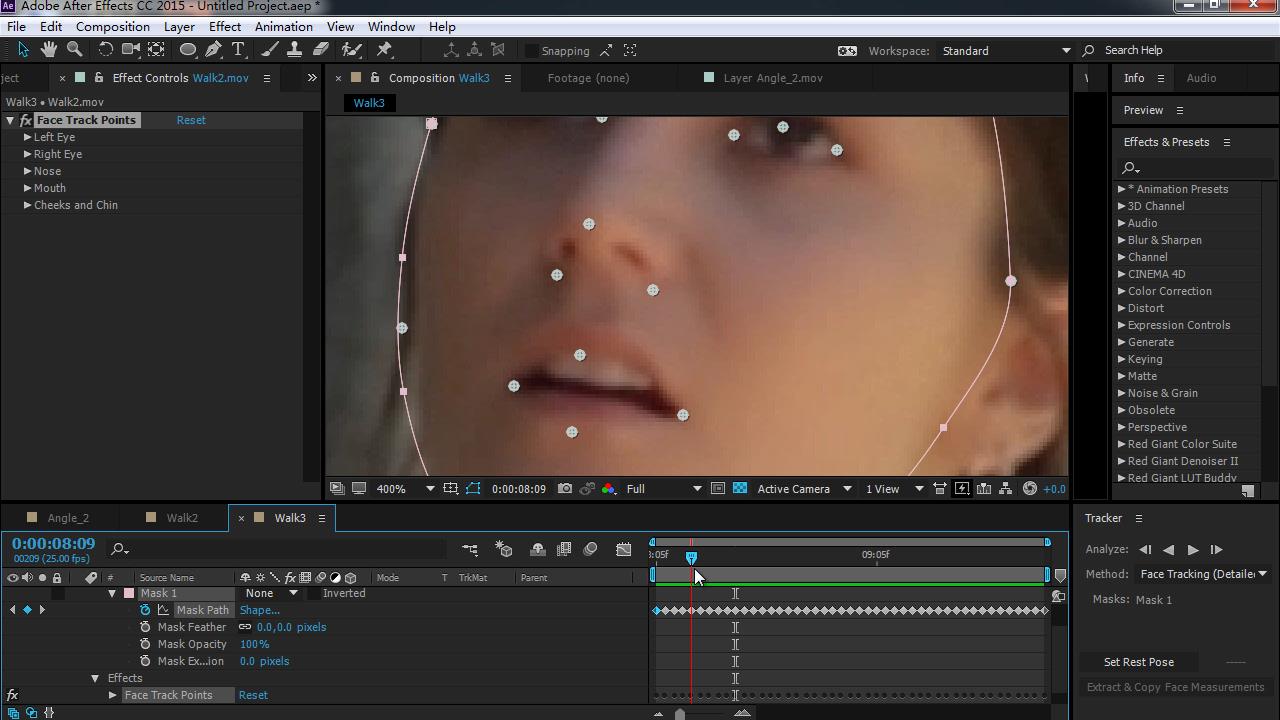Click Fast Previews lightning icon
The height and width of the screenshot is (720, 1280).
(962, 489)
